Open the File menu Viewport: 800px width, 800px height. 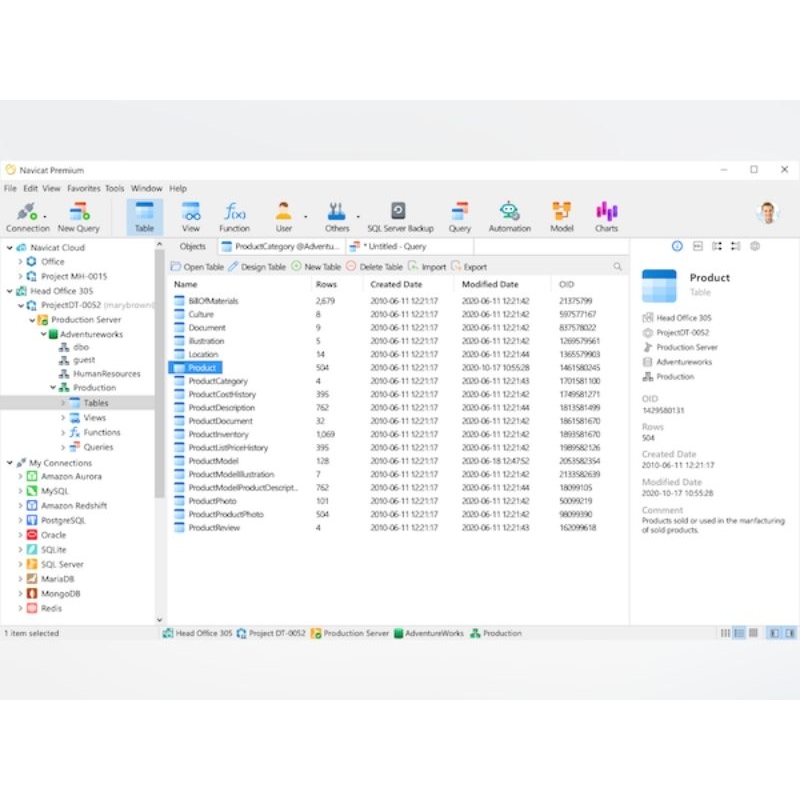(x=10, y=188)
